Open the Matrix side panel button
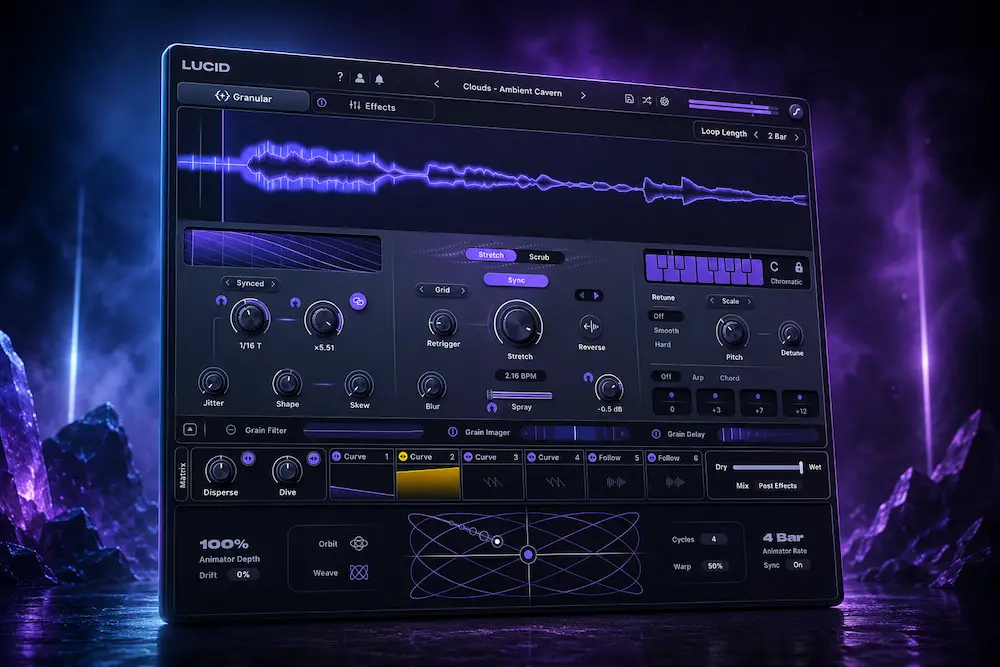 [182, 475]
